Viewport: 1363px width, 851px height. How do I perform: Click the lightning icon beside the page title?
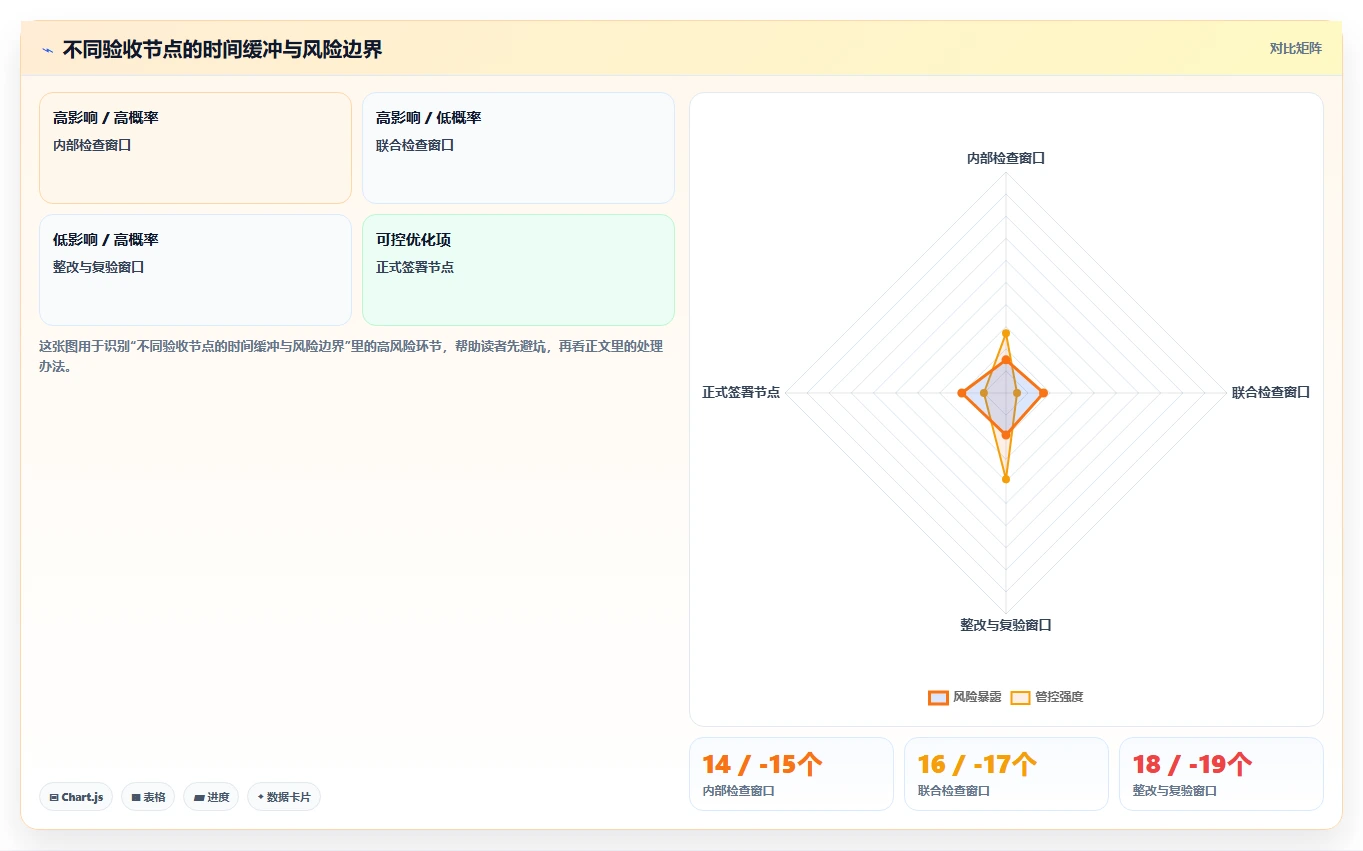(x=47, y=50)
